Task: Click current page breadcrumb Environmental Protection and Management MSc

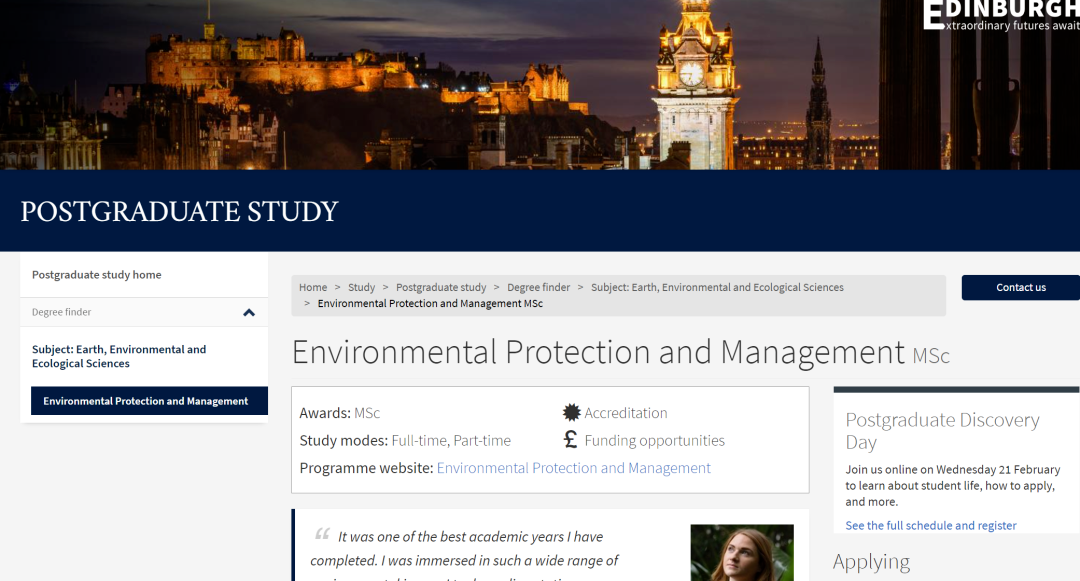Action: click(430, 304)
